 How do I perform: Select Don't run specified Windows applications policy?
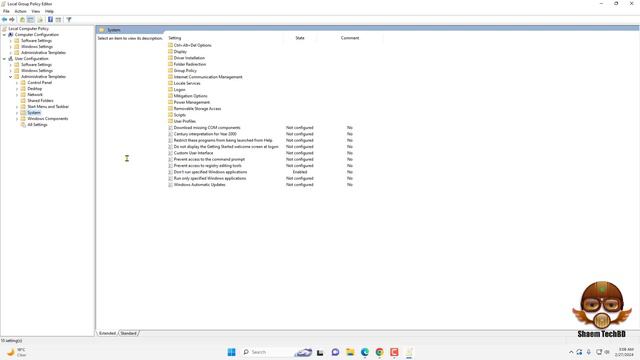pos(210,172)
